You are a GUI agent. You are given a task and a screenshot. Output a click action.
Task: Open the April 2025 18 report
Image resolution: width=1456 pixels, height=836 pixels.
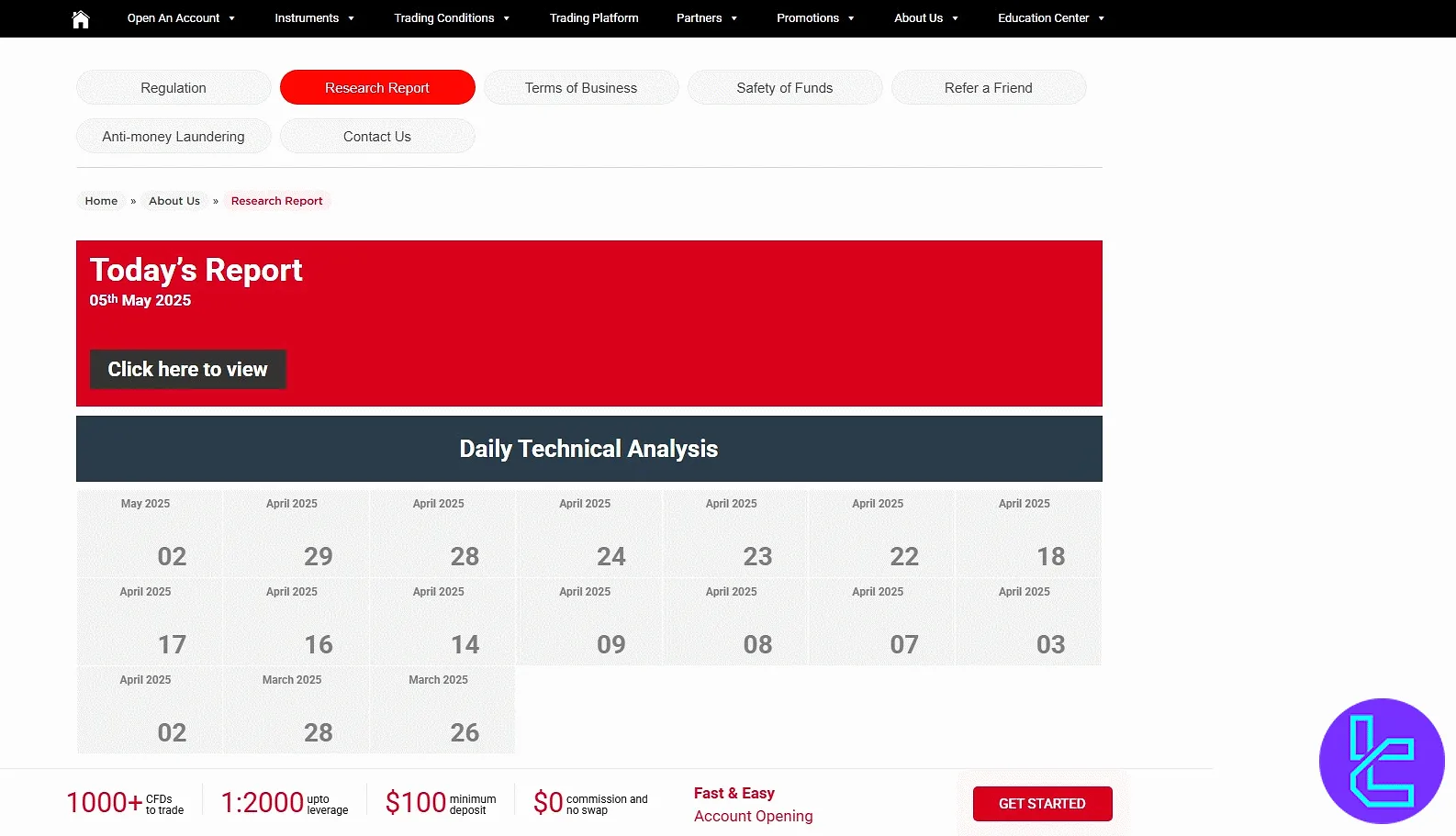[1028, 533]
